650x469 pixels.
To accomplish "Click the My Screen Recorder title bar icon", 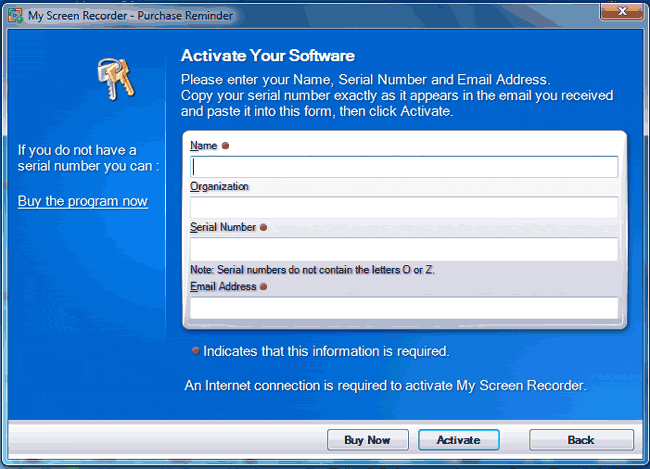I will [x=16, y=16].
